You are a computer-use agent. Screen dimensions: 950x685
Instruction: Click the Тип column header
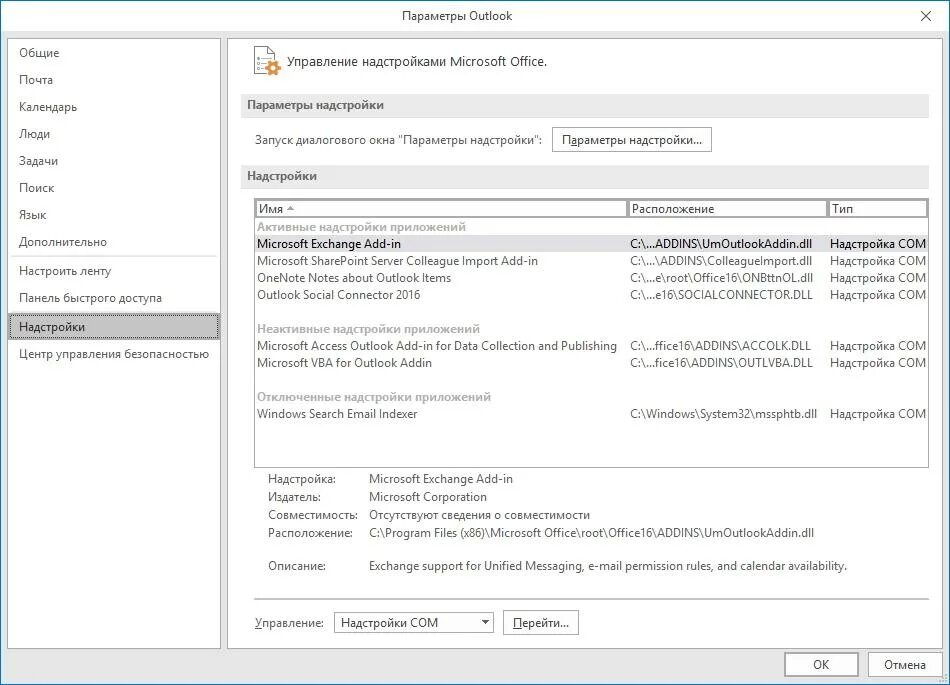[x=877, y=208]
